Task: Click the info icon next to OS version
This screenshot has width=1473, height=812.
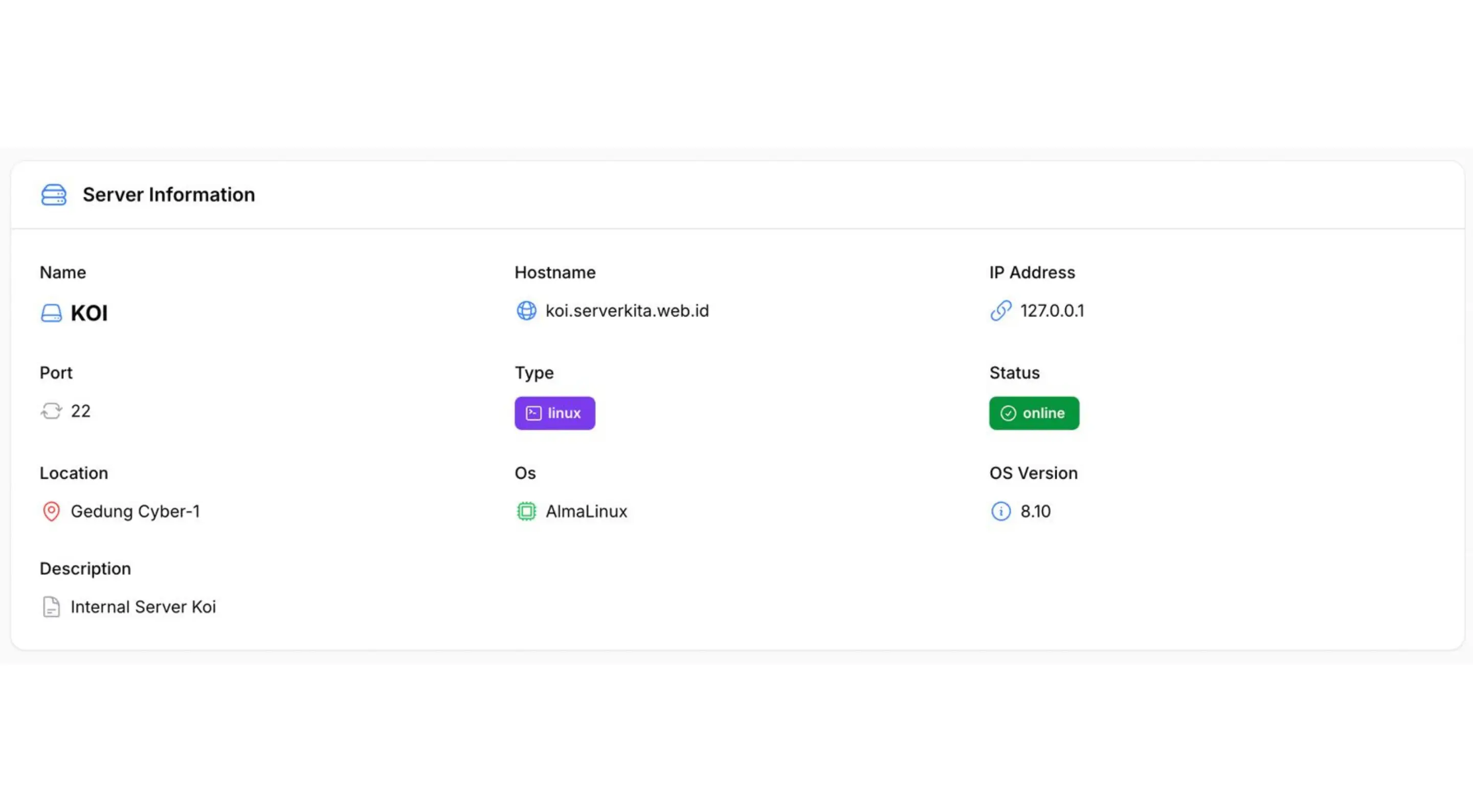Action: 1001,512
